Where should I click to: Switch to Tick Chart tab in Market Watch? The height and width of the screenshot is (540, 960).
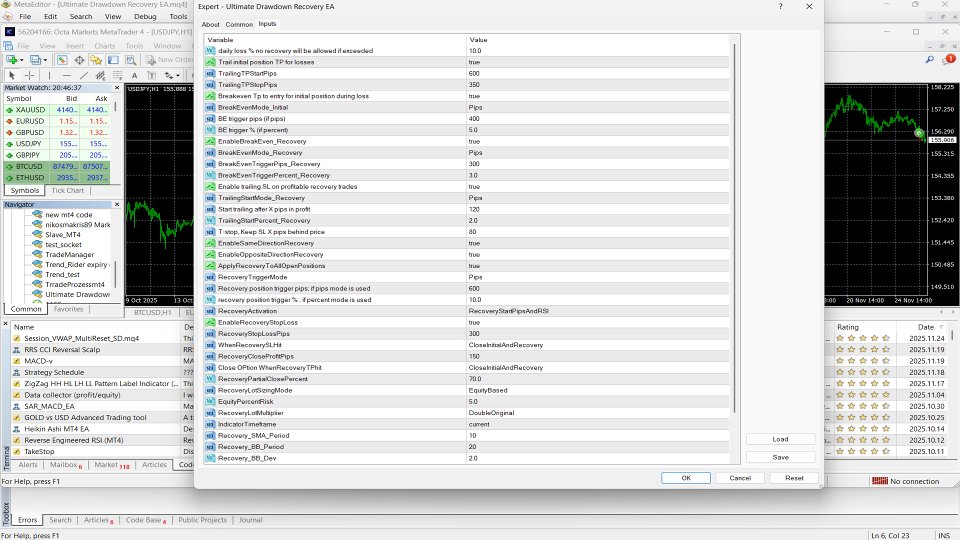67,190
